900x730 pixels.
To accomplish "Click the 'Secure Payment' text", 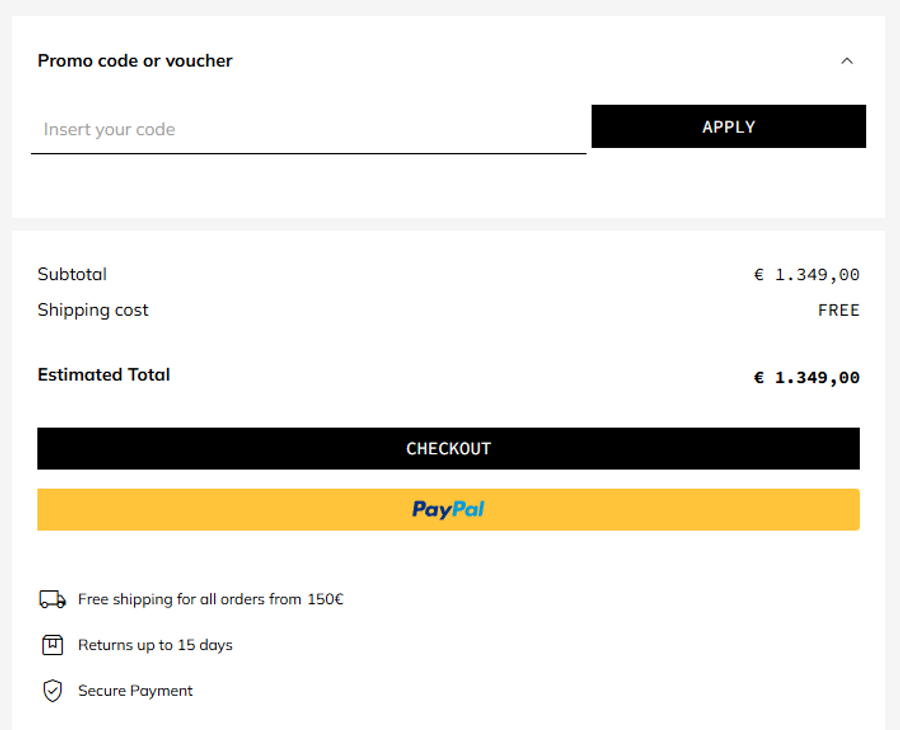I will [x=135, y=691].
